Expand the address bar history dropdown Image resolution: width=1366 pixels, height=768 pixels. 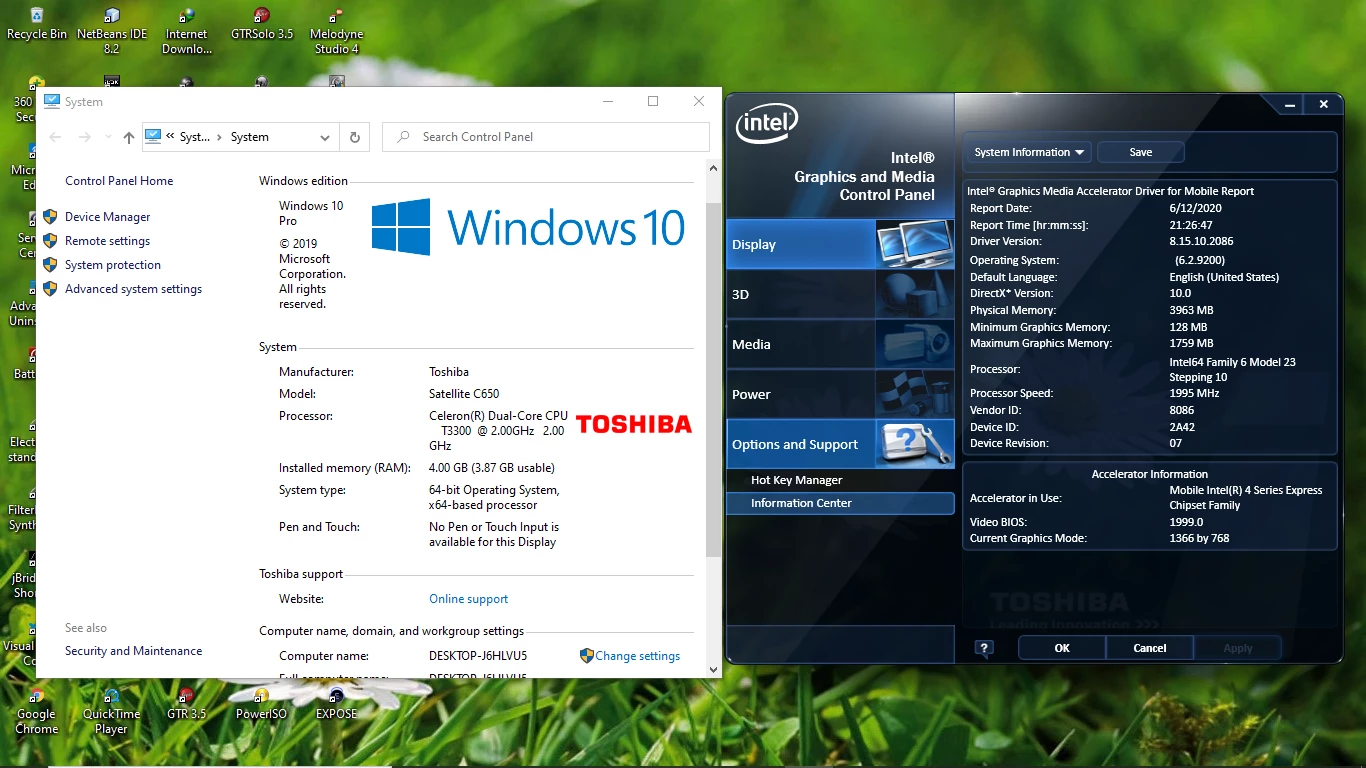325,137
